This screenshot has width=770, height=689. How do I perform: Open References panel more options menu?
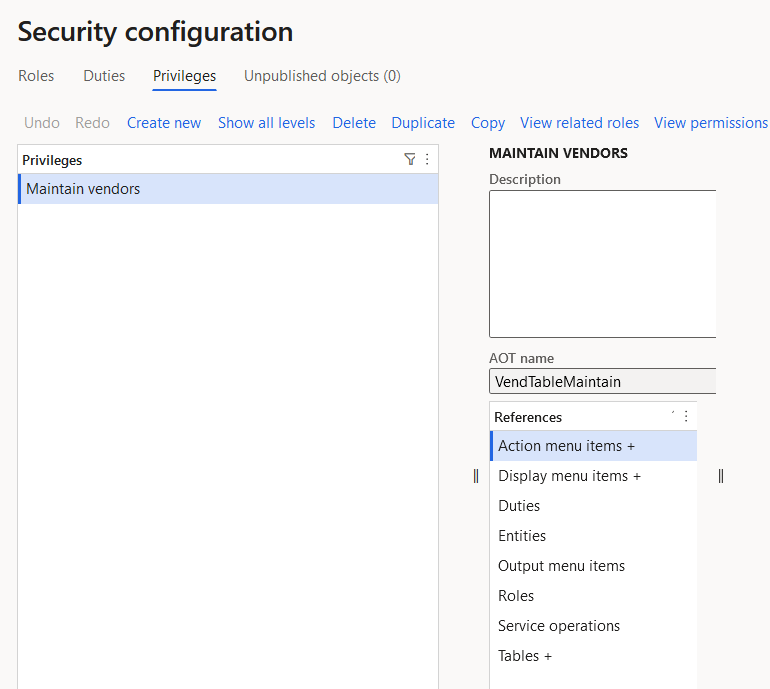[x=686, y=416]
